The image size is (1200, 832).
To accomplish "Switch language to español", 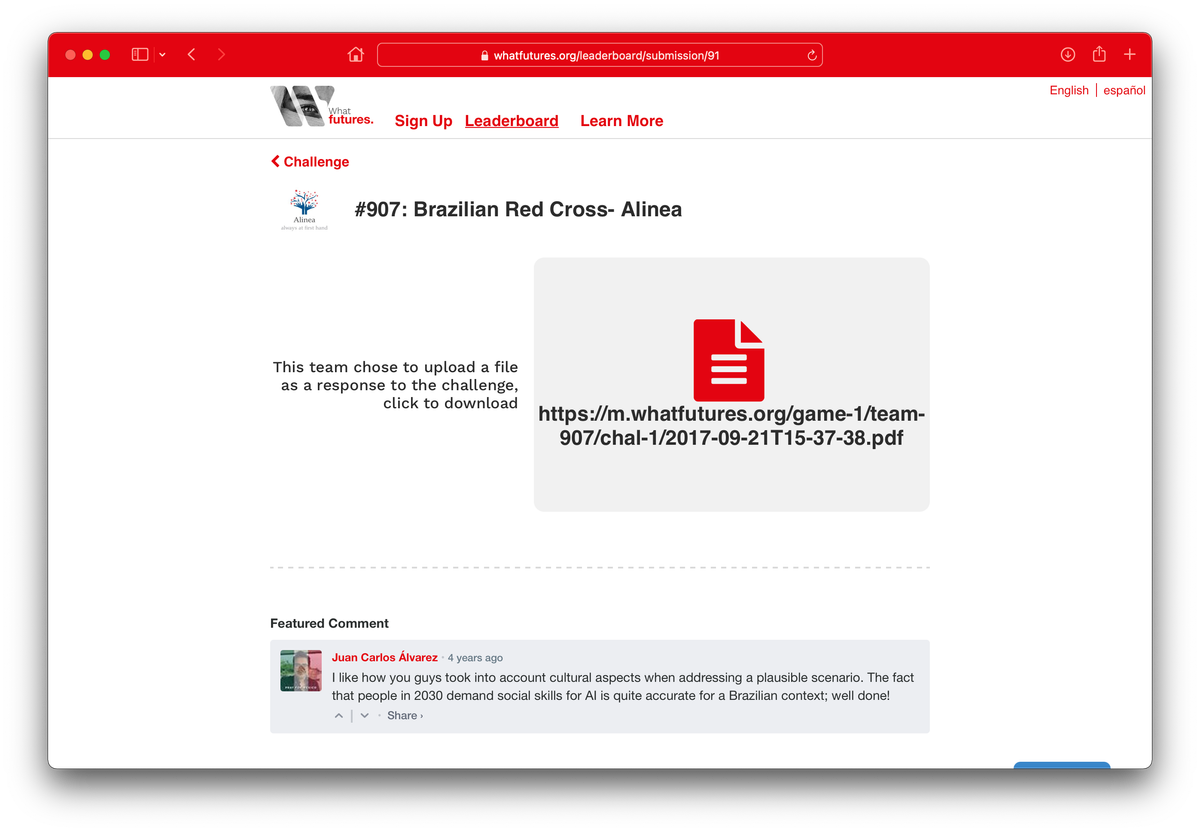I will (x=1125, y=90).
